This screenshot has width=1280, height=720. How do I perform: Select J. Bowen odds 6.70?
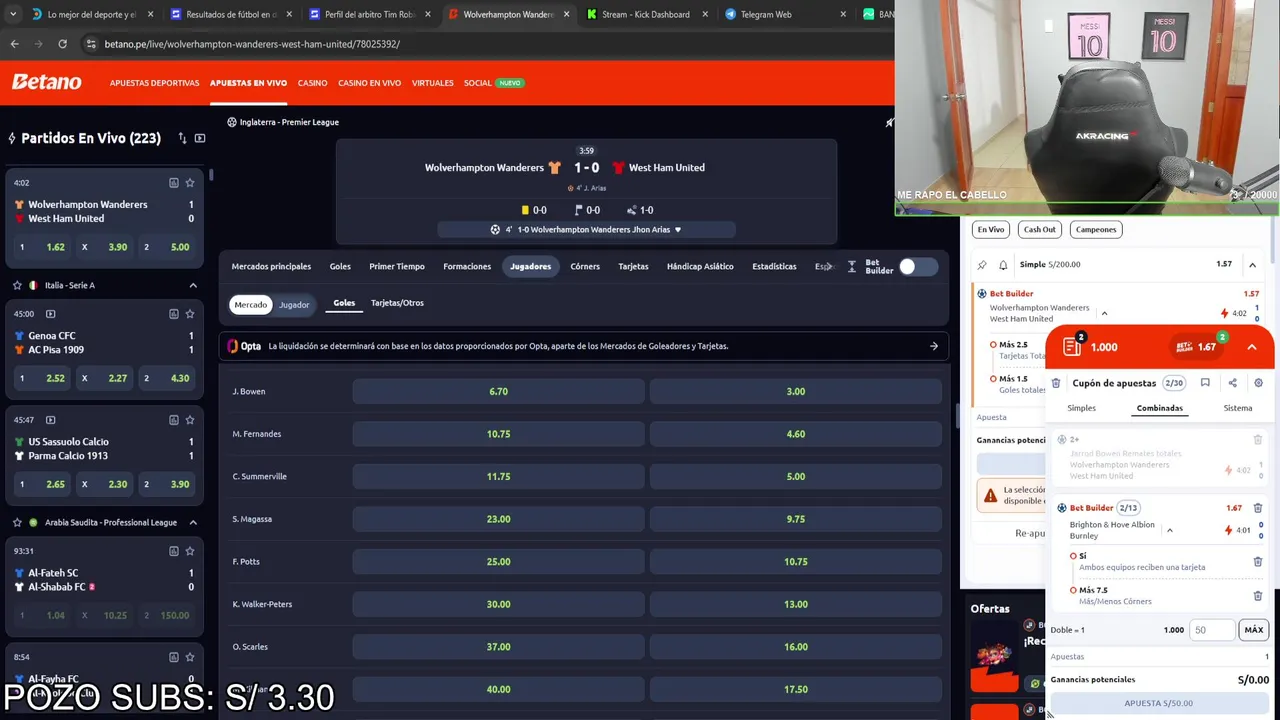click(498, 391)
